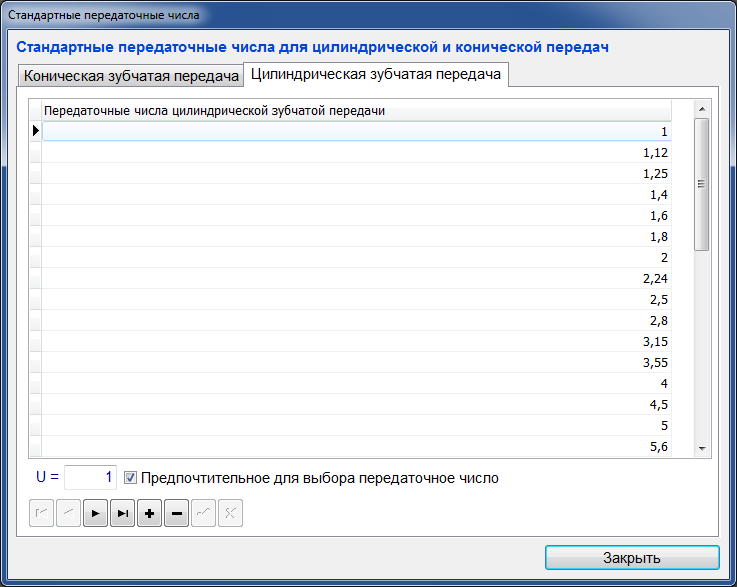Select the row with value 1,25

coord(356,173)
